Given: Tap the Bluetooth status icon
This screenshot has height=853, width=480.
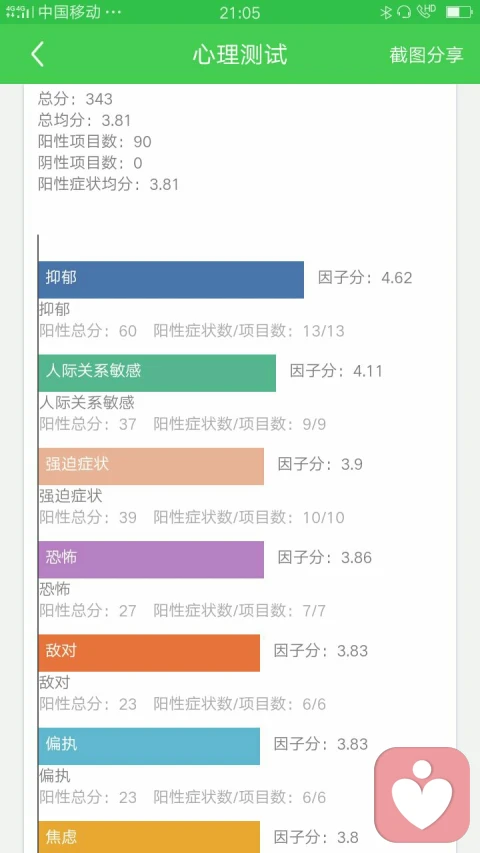Looking at the screenshot, I should (386, 12).
